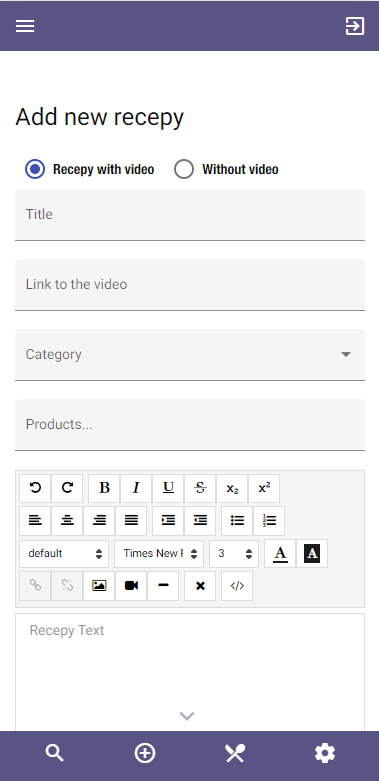379x781 pixels.
Task: Justify the text
Action: [131, 521]
